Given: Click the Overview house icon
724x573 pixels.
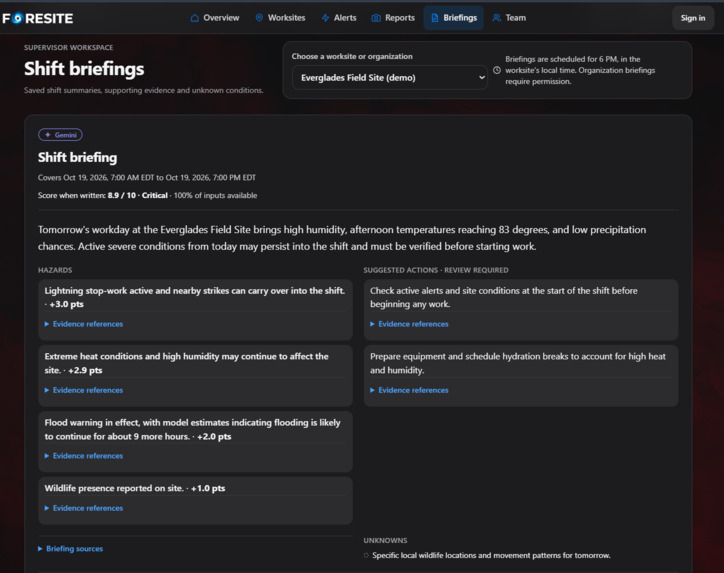Looking at the screenshot, I should coord(195,18).
